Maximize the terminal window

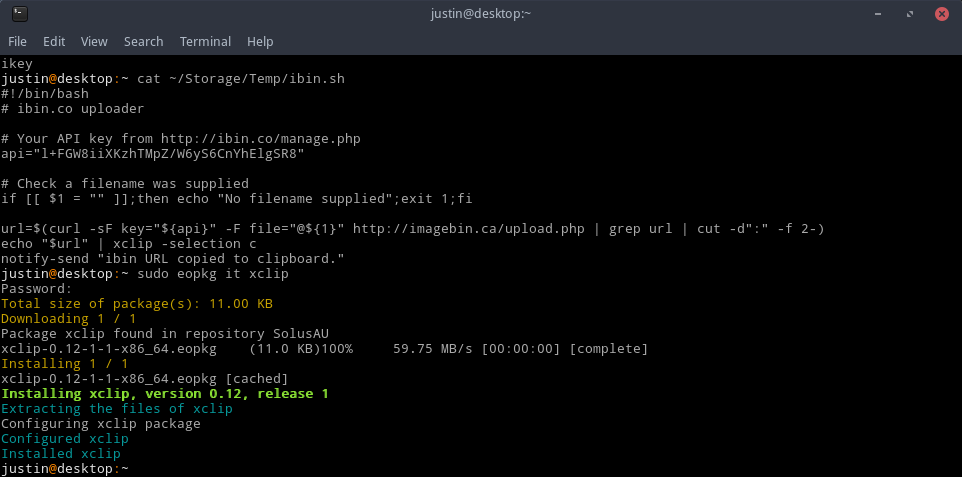click(910, 14)
